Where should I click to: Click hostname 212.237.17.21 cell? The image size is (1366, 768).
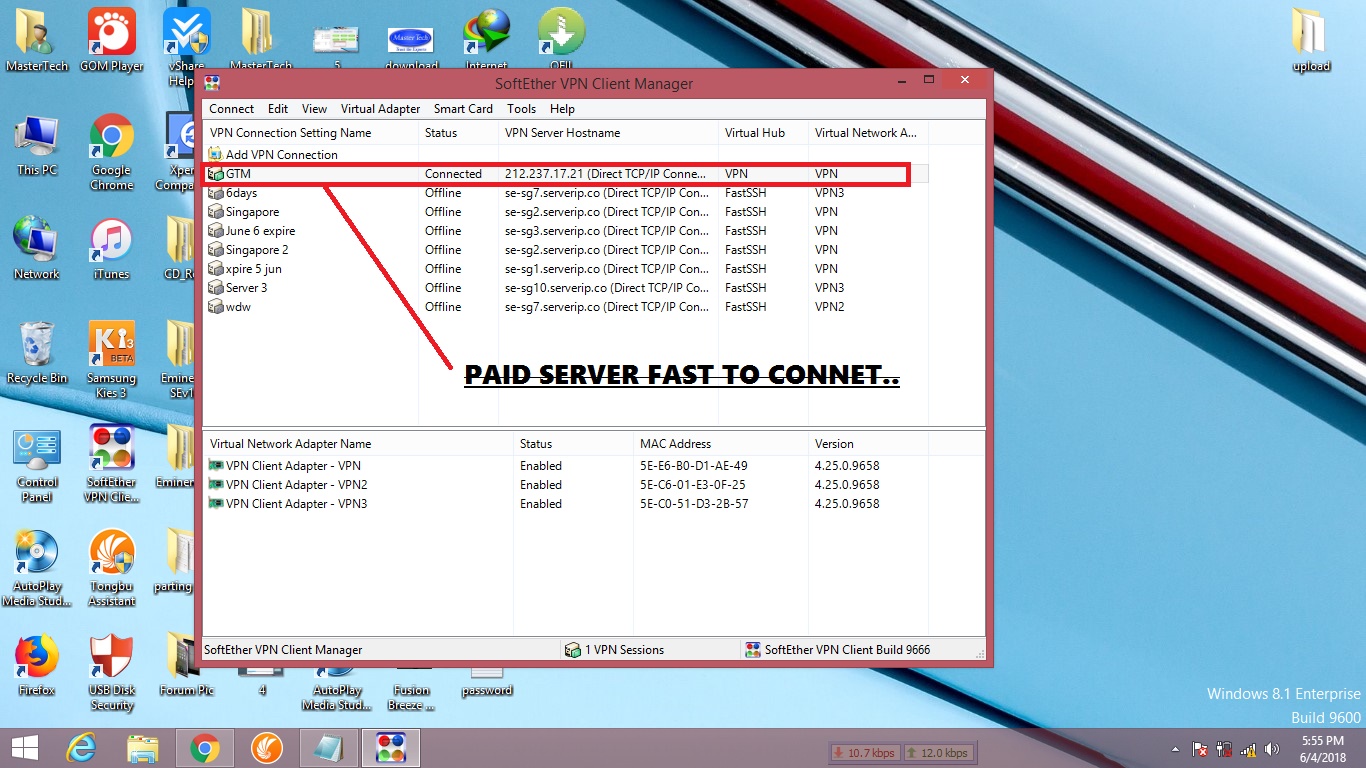tap(606, 174)
